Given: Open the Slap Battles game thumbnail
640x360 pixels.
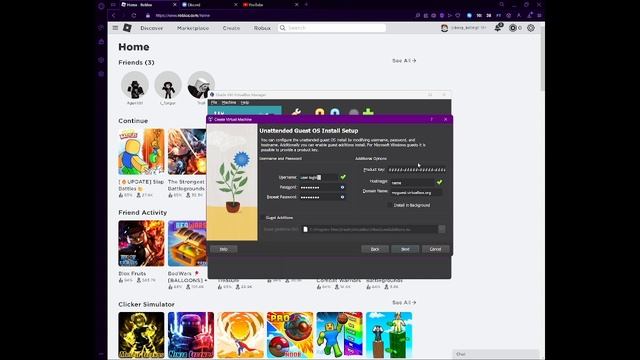Looking at the screenshot, I should pyautogui.click(x=141, y=152).
